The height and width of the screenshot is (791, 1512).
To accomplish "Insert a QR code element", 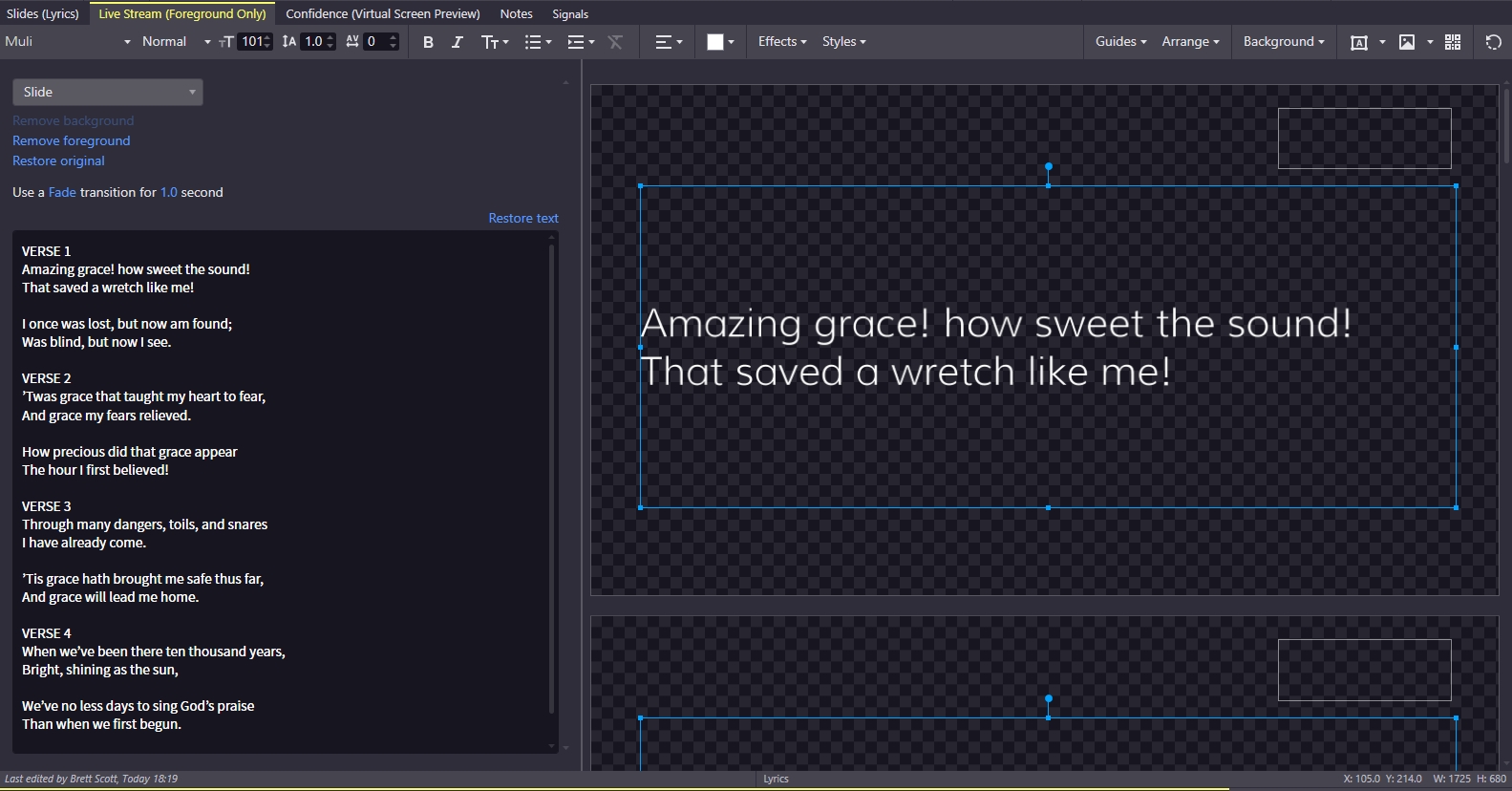I will pyautogui.click(x=1453, y=42).
